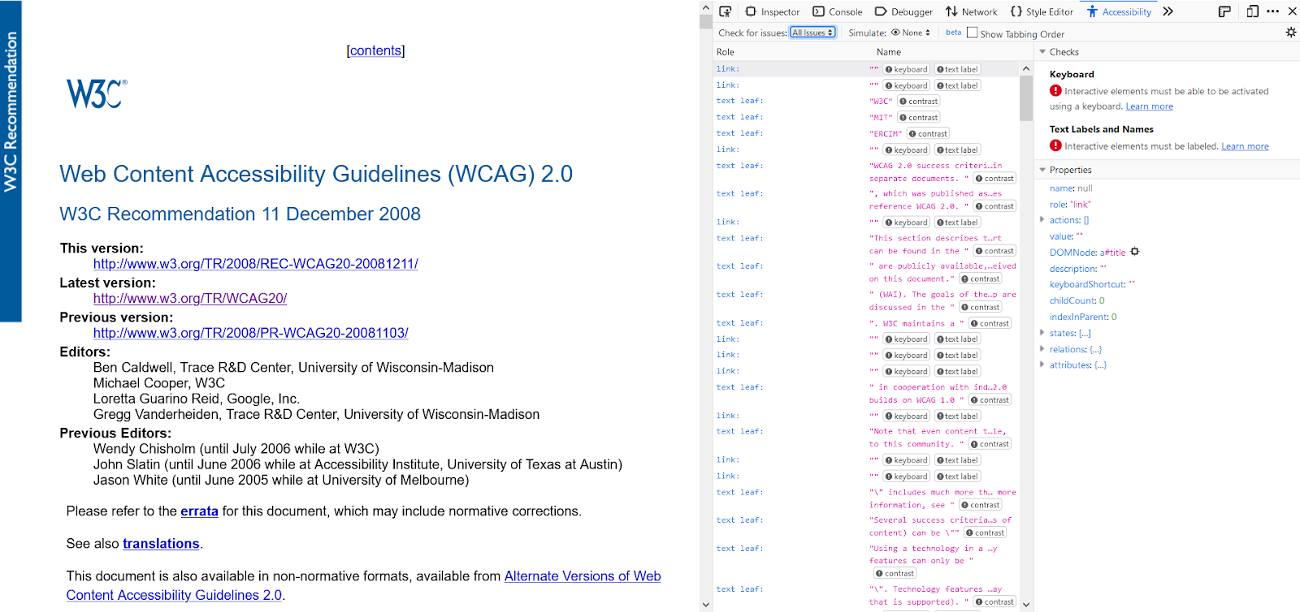This screenshot has width=1300, height=612.
Task: Activate the element picker icon in DevTools
Action: [725, 12]
